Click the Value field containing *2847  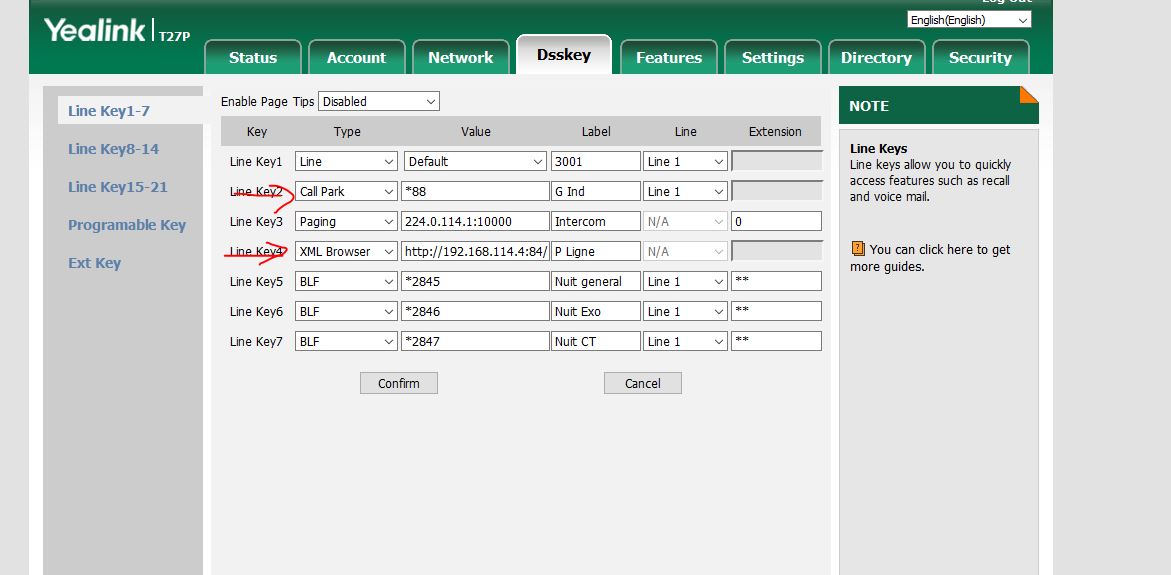pyautogui.click(x=475, y=341)
